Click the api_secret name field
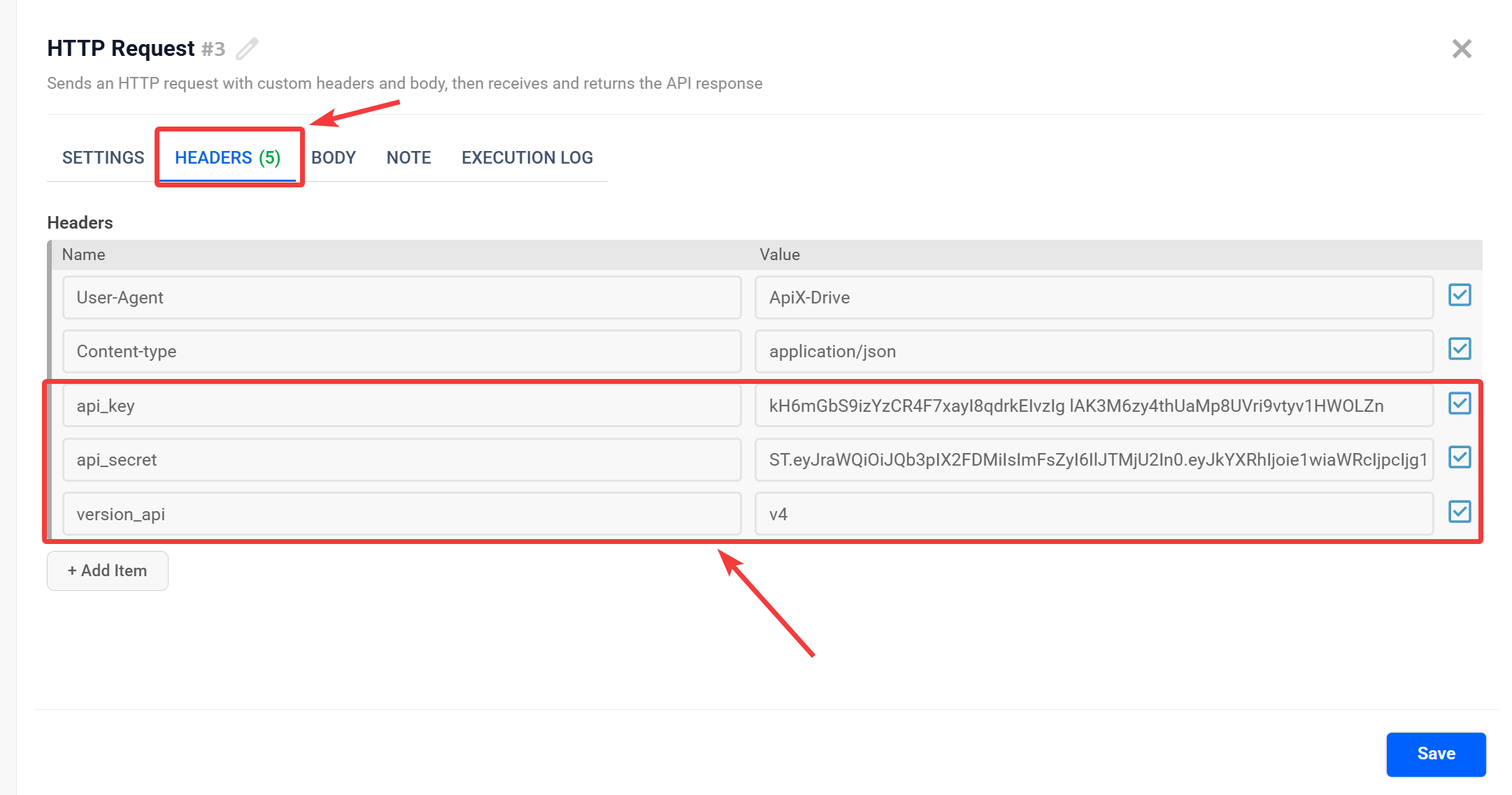 pyautogui.click(x=401, y=460)
